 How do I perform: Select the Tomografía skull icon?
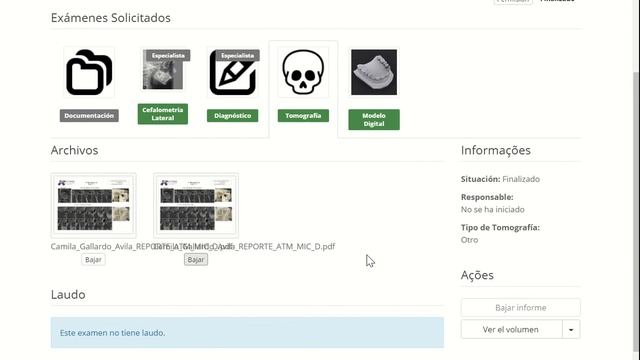pos(303,72)
